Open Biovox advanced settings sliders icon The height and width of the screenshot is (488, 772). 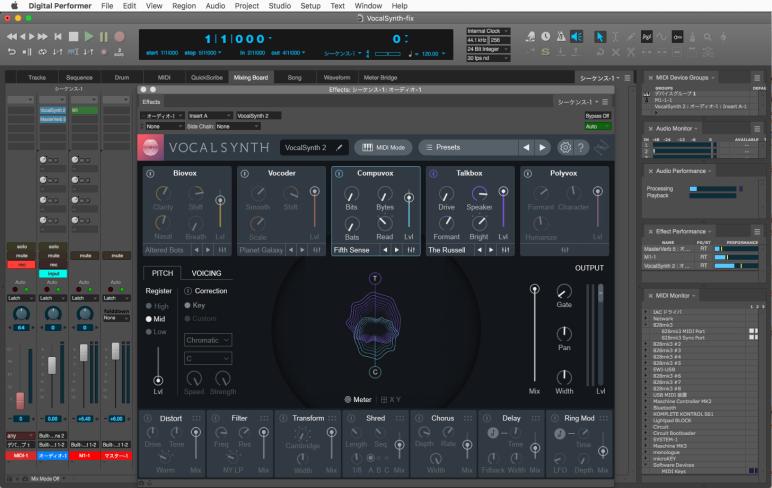click(222, 250)
